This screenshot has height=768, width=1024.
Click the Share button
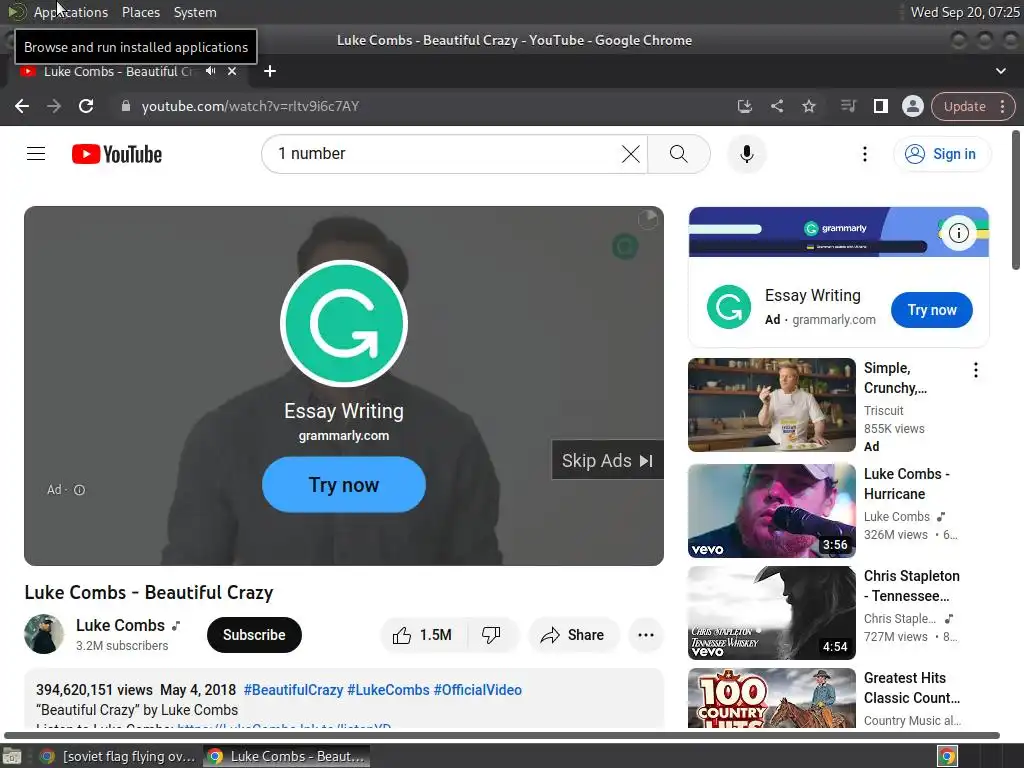(x=572, y=635)
